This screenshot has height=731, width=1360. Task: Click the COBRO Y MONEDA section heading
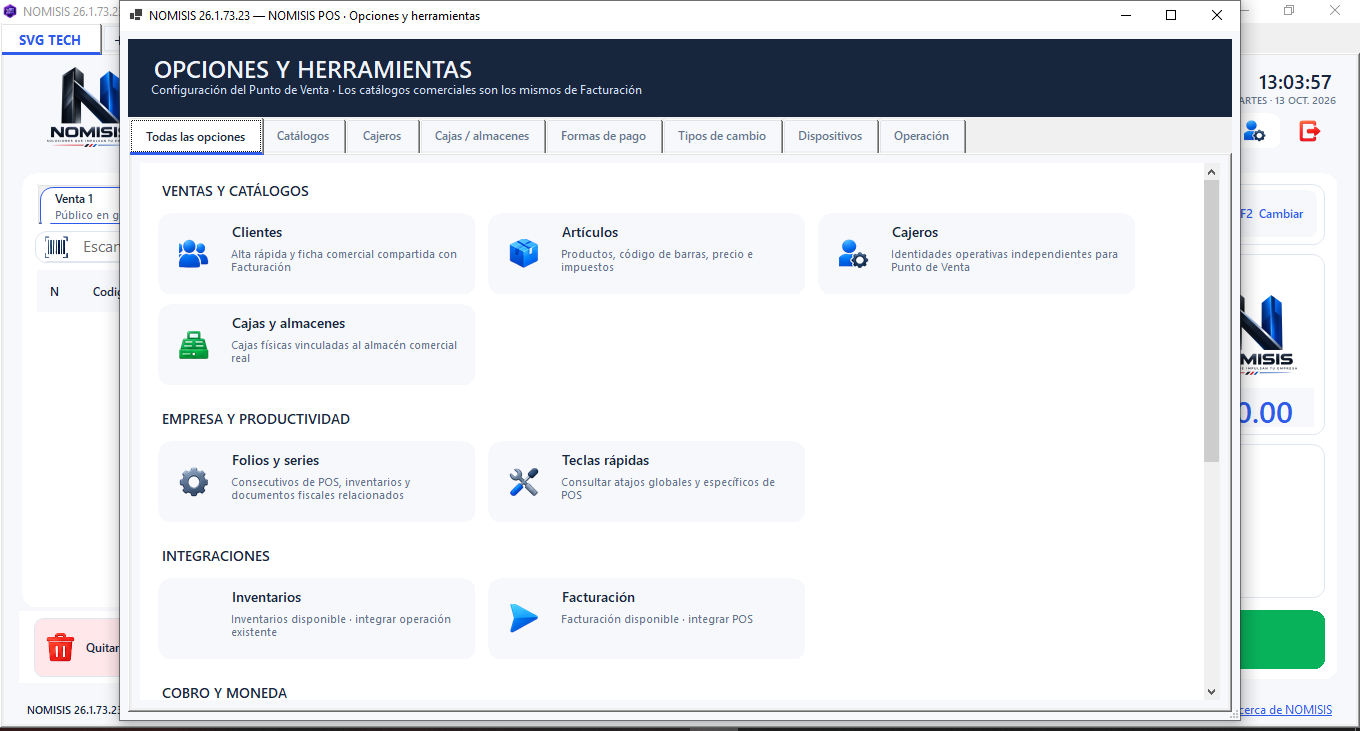tap(224, 693)
